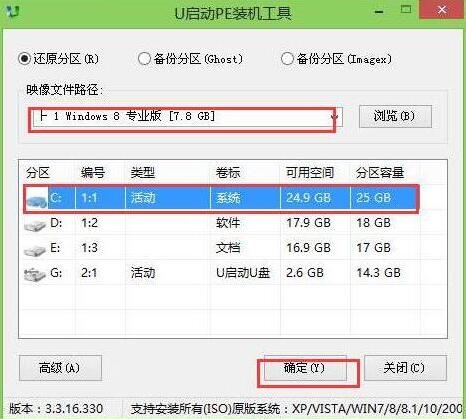This screenshot has height=419, width=466.
Task: Click the 分区容量 column header
Action: [380, 173]
